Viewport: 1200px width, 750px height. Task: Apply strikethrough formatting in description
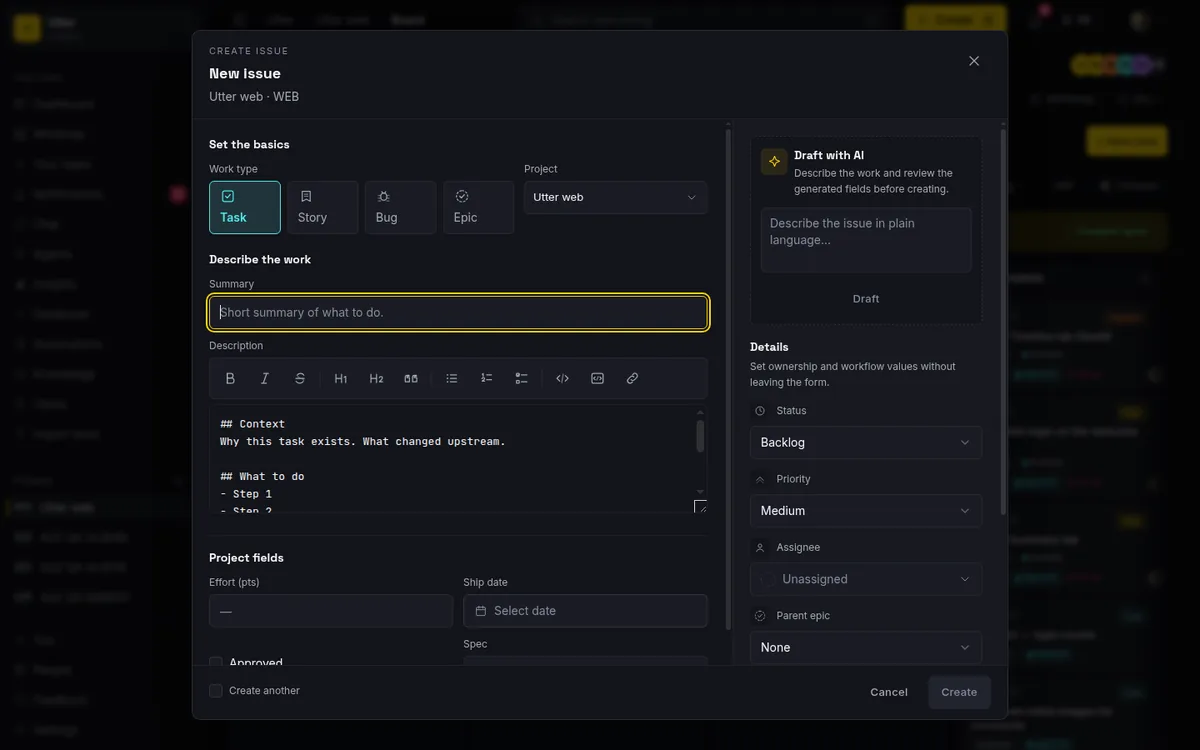point(300,378)
